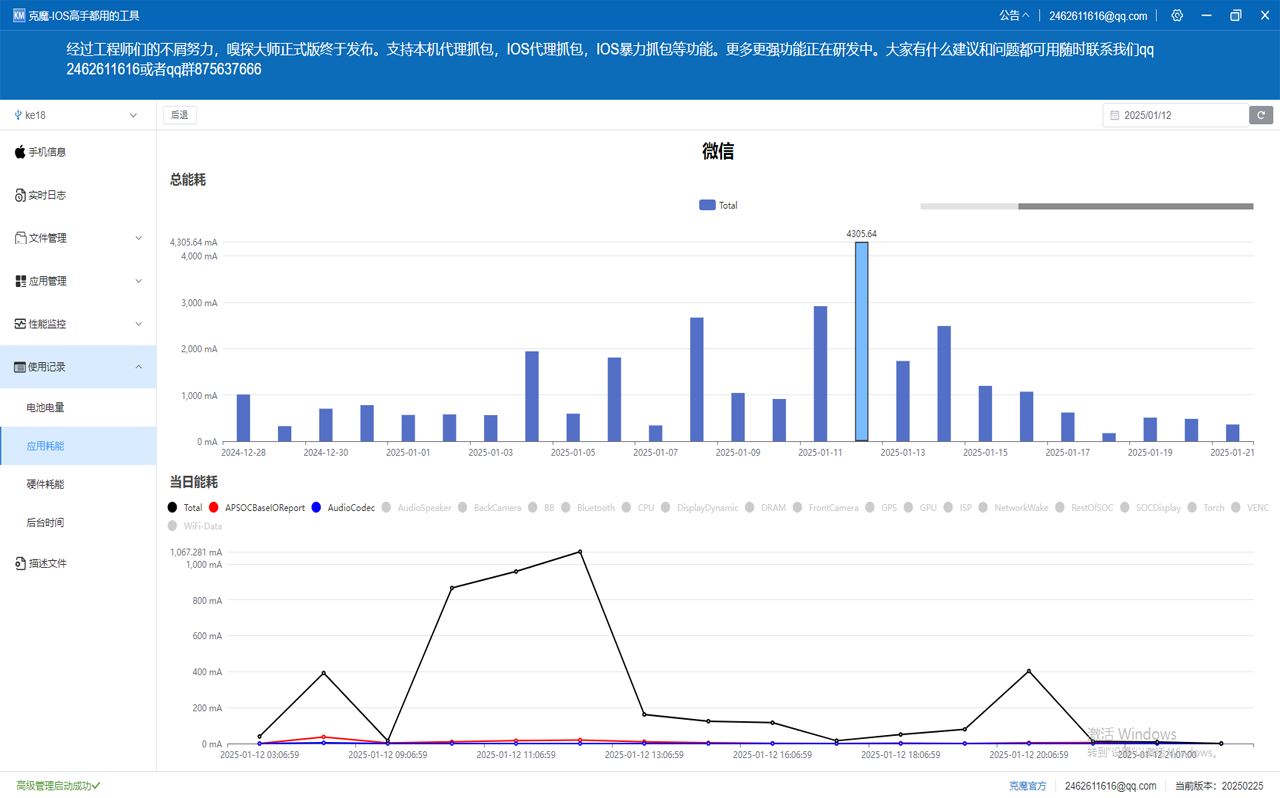Toggle the AudioCodec legend series
1280x798 pixels.
coord(343,508)
